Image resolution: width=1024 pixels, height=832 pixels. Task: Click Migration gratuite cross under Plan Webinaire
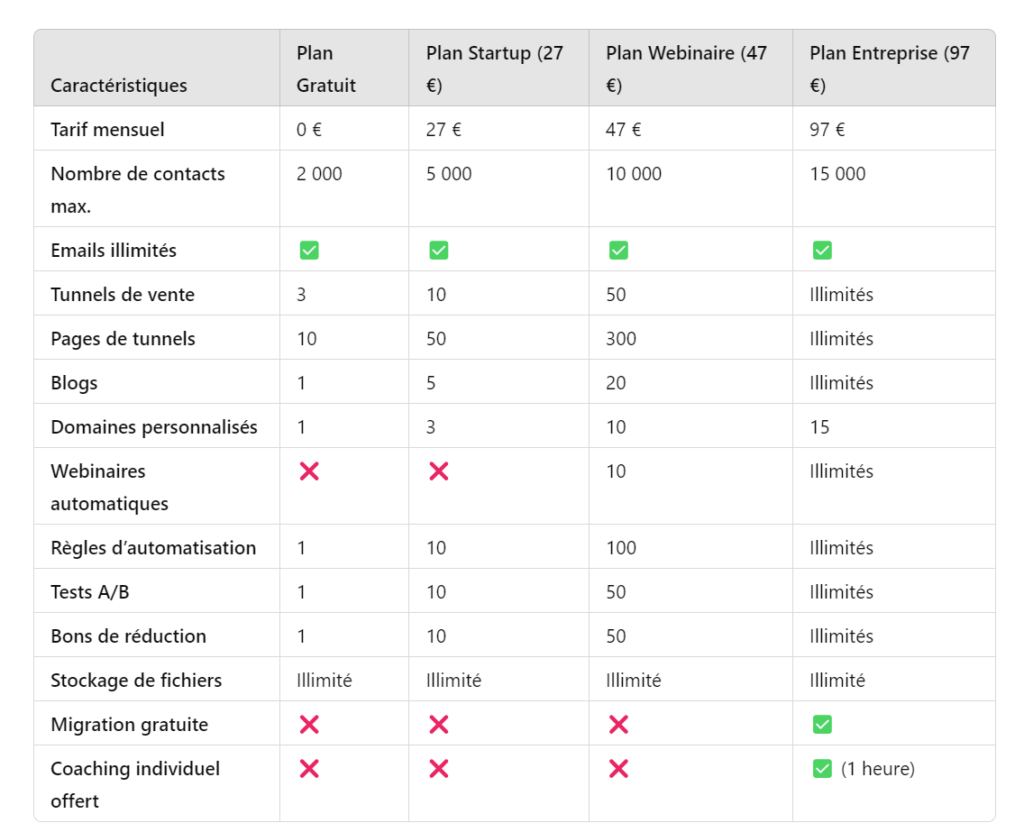point(618,724)
